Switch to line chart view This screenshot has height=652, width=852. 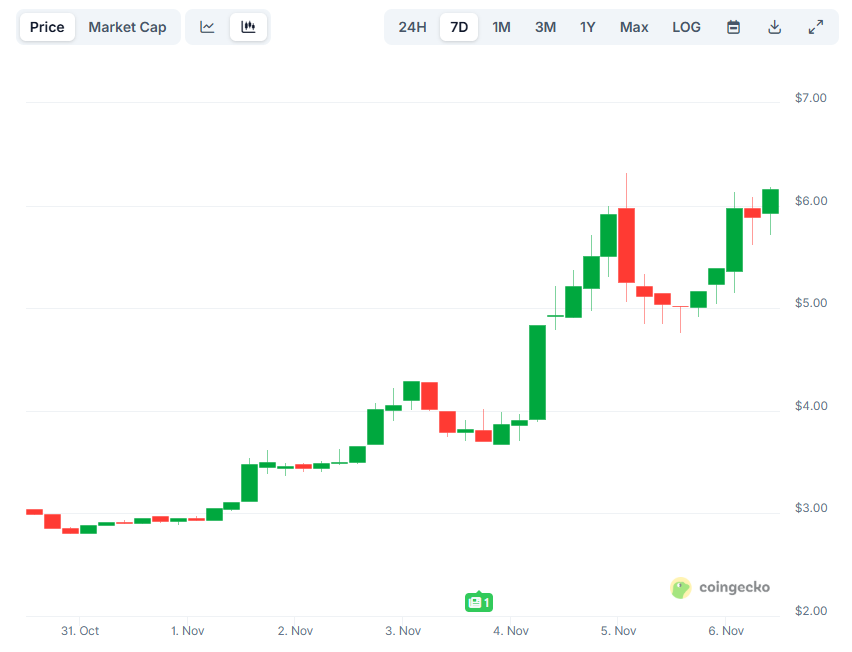(x=207, y=27)
